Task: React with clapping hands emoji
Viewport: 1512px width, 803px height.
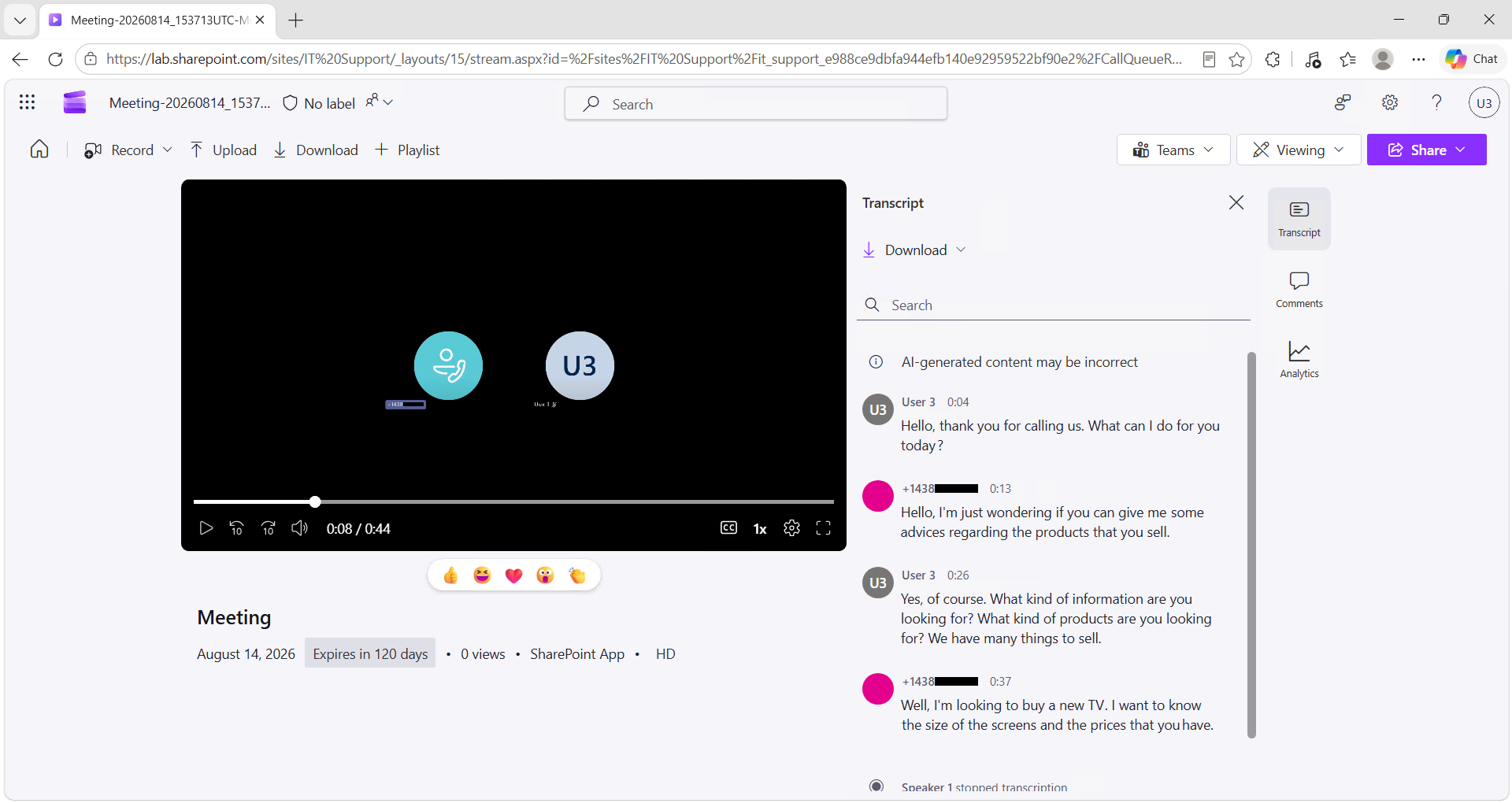Action: tap(577, 575)
